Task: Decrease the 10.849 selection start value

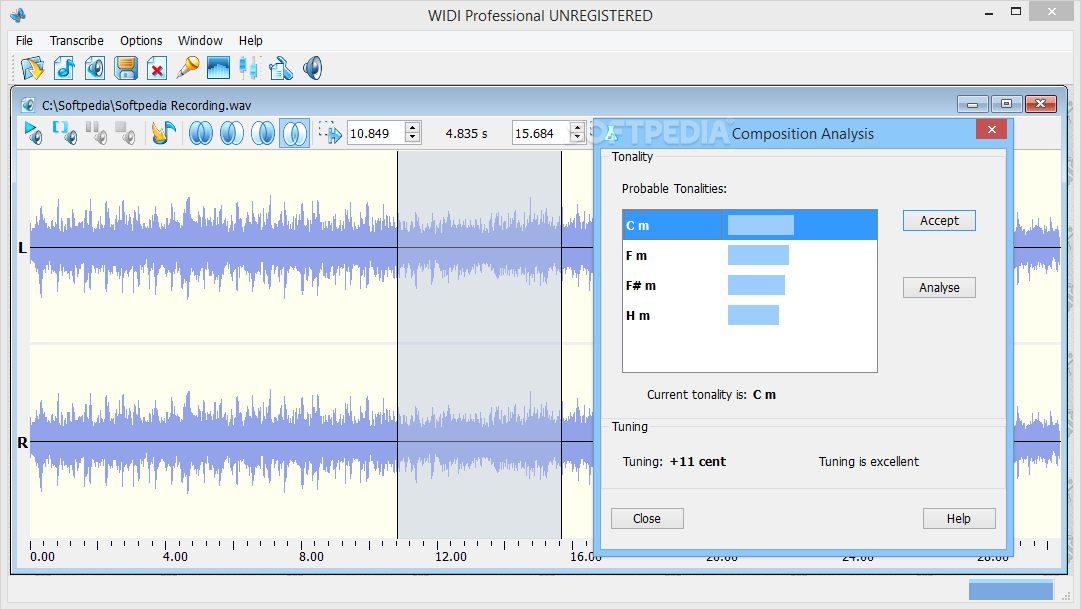Action: click(412, 137)
